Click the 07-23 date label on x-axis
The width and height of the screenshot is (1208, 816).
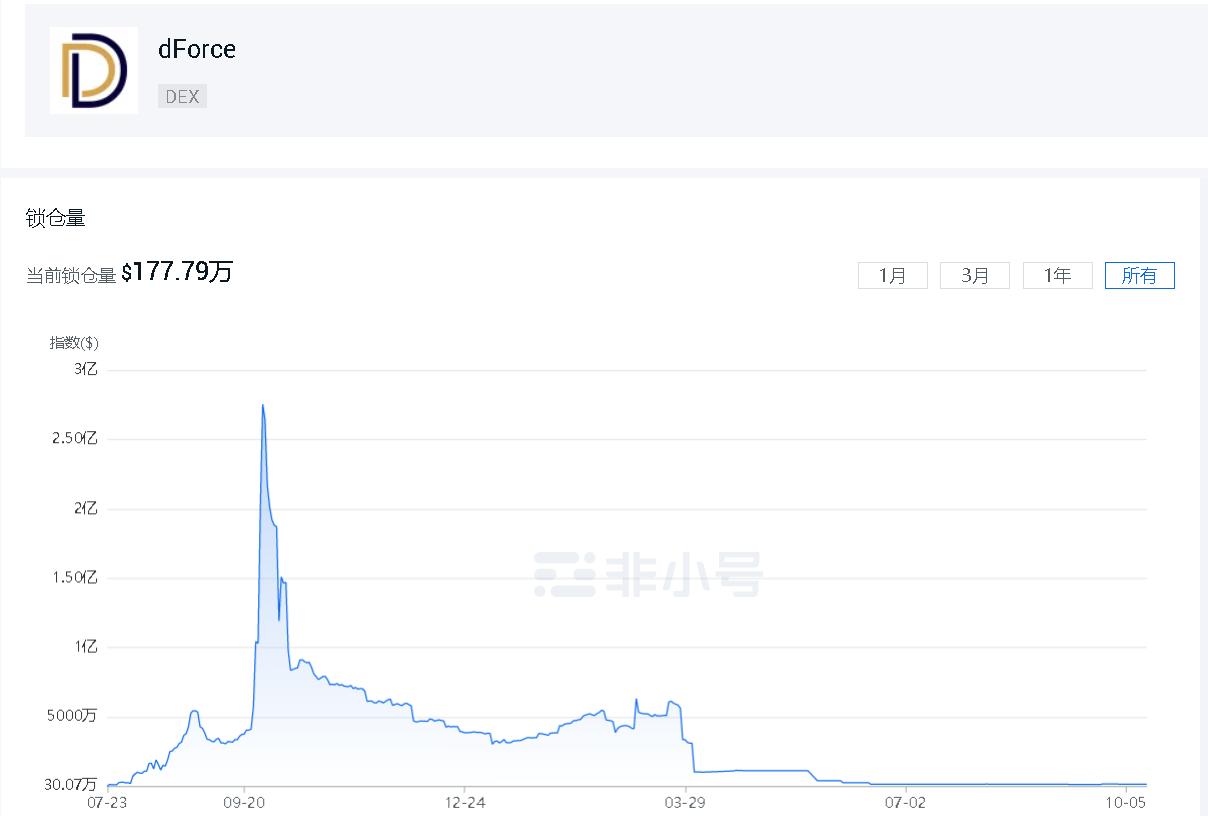click(107, 803)
